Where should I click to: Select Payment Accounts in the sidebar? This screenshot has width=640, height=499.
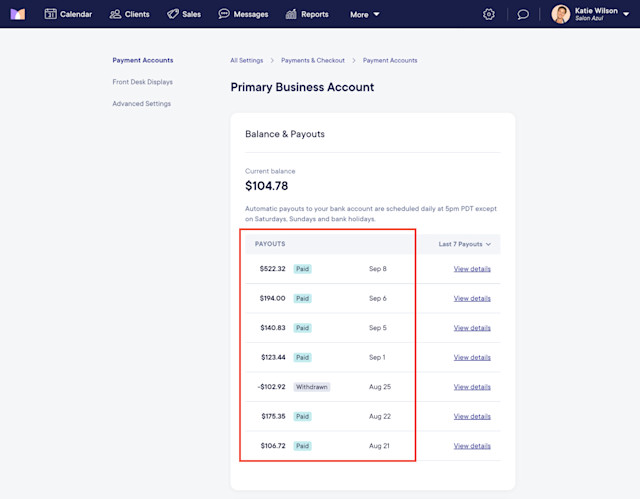click(x=143, y=60)
